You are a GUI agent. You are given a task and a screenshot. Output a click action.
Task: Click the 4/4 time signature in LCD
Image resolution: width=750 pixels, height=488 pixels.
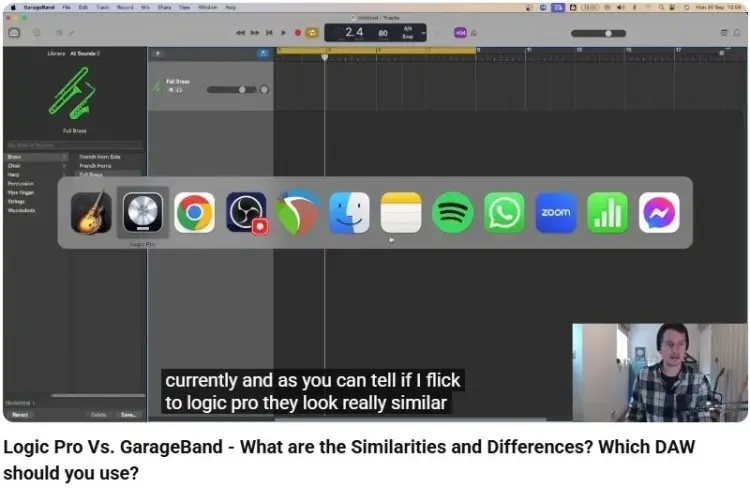[x=408, y=29]
